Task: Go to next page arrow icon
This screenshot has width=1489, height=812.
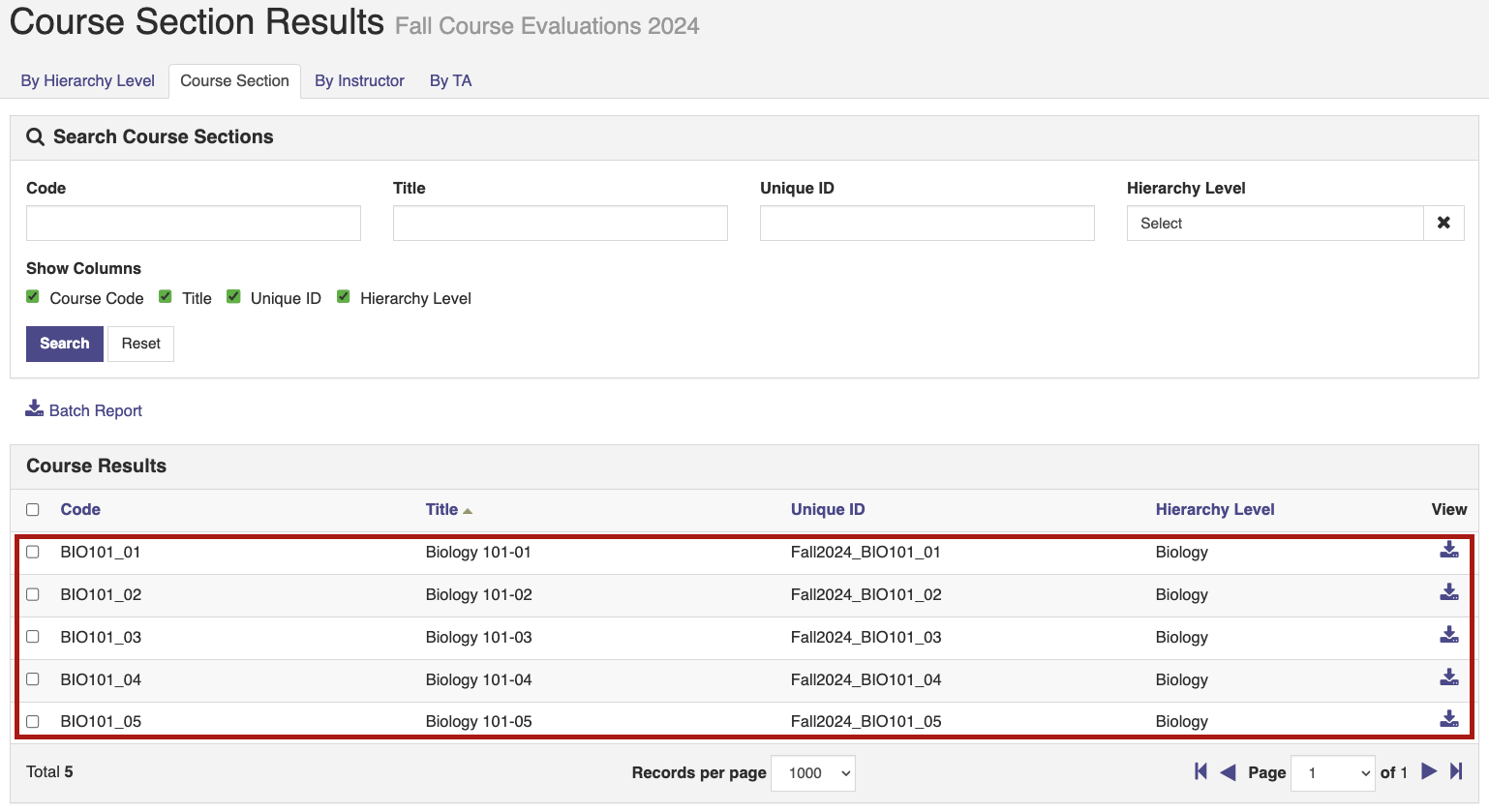Action: (x=1429, y=771)
